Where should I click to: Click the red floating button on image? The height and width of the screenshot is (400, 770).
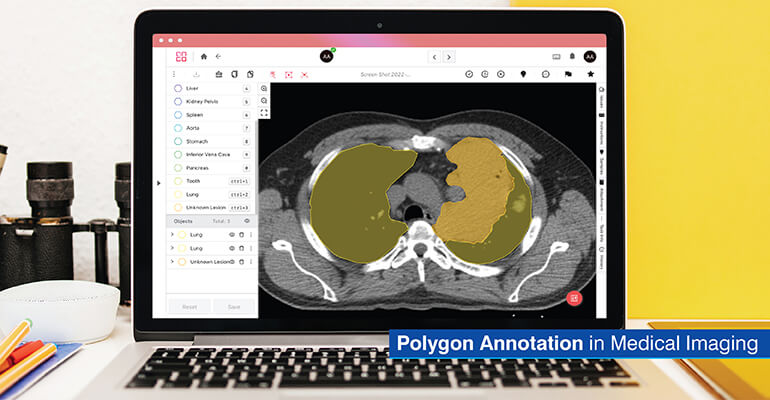pos(574,298)
